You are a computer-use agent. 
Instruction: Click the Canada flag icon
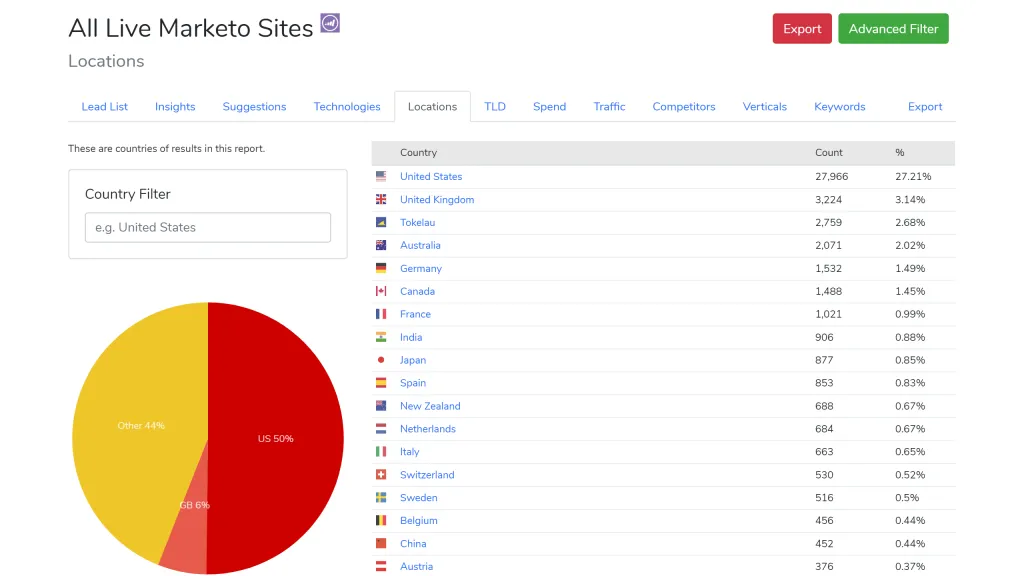tap(381, 291)
